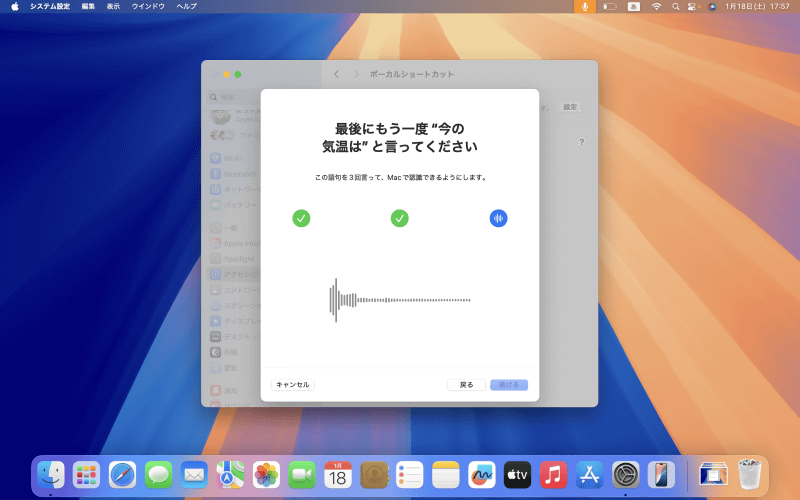Open the Reminders app in the Dock
Viewport: 800px width, 500px height.
point(410,474)
